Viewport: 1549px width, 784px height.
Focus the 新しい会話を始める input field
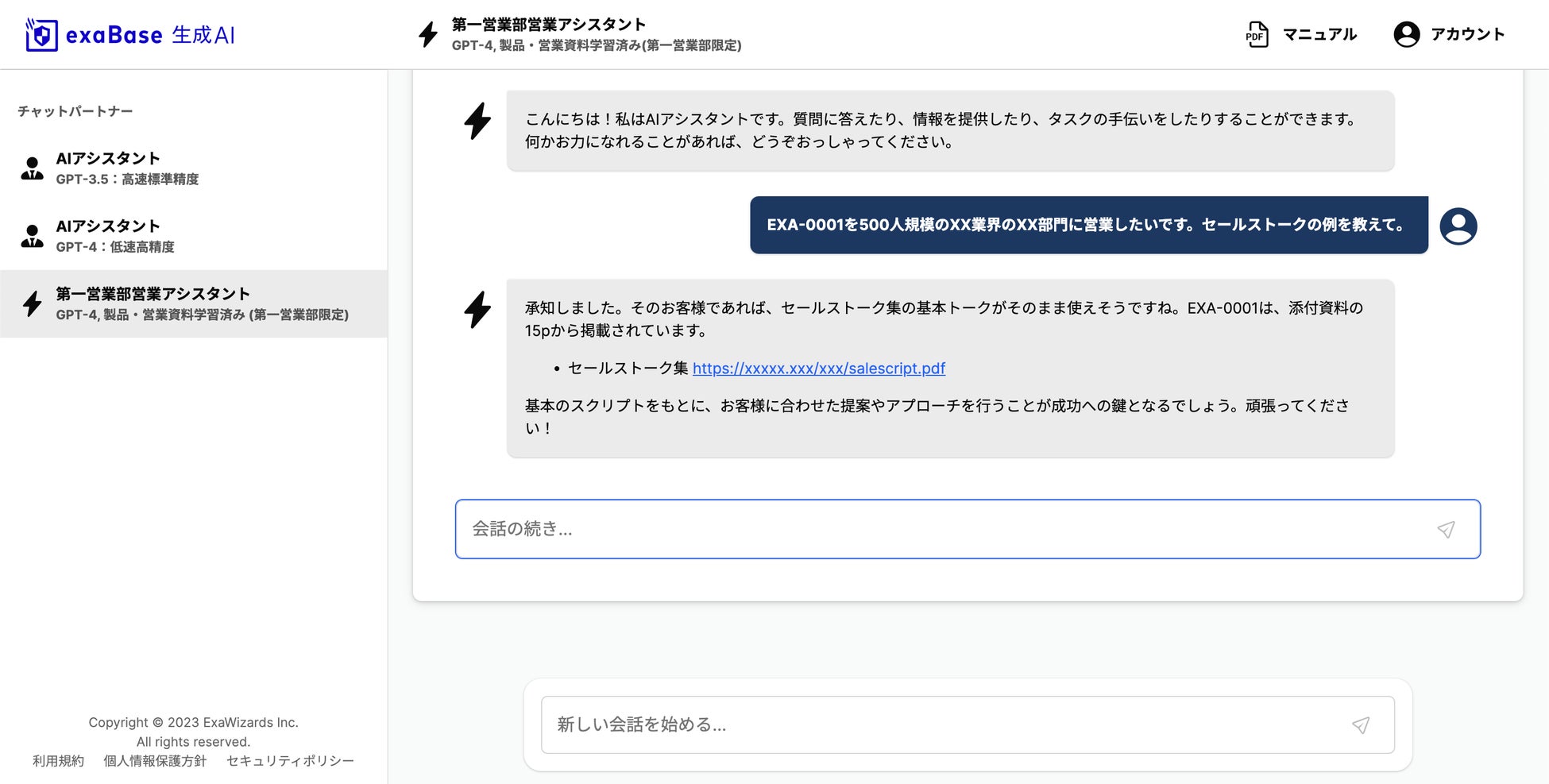coord(945,725)
